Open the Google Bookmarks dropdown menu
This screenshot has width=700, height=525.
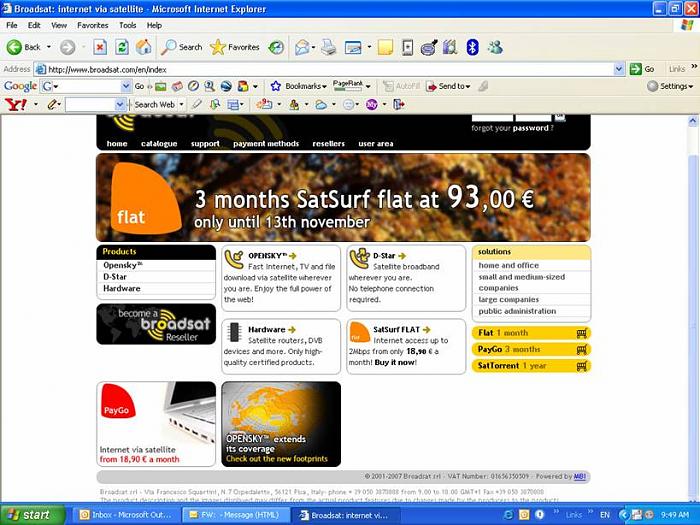[324, 86]
